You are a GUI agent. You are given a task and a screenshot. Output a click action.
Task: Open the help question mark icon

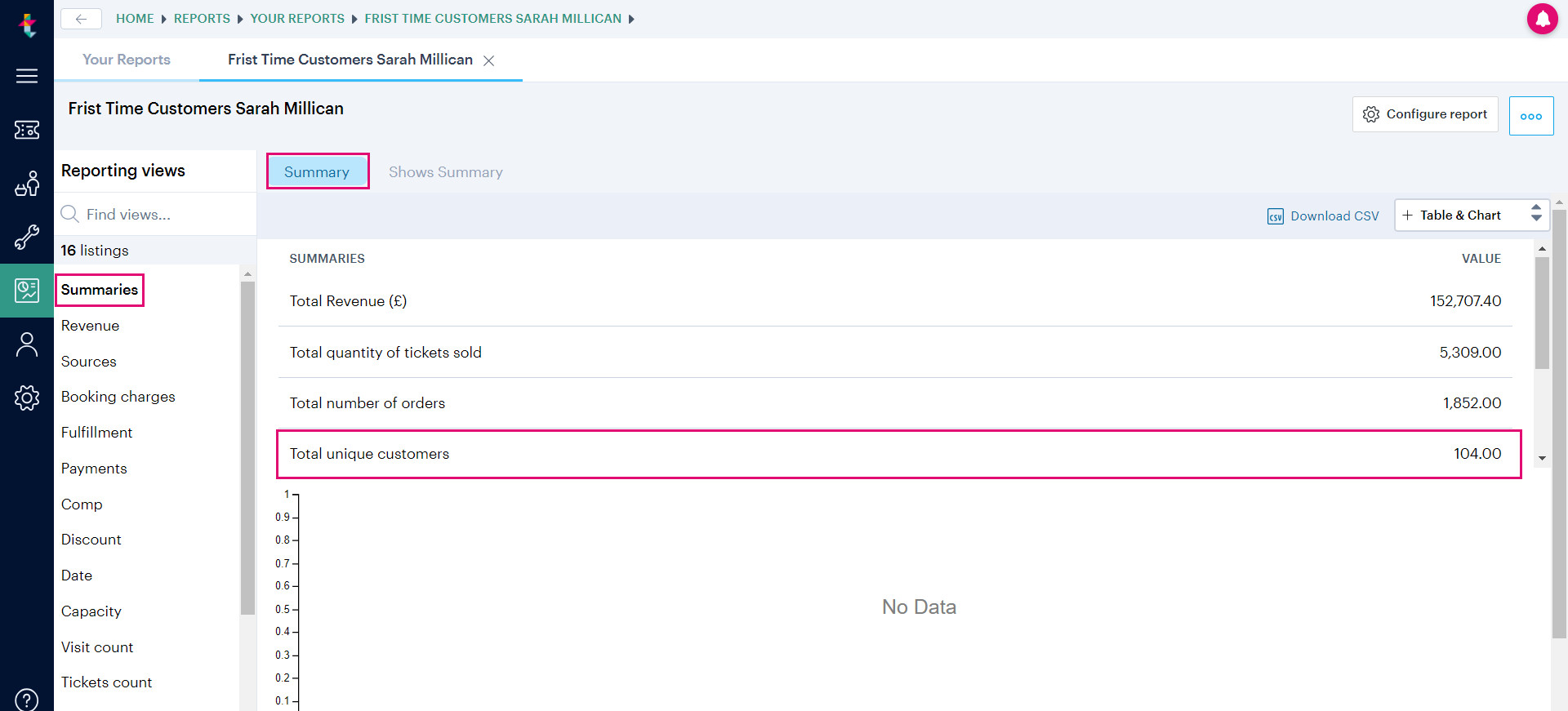[27, 700]
